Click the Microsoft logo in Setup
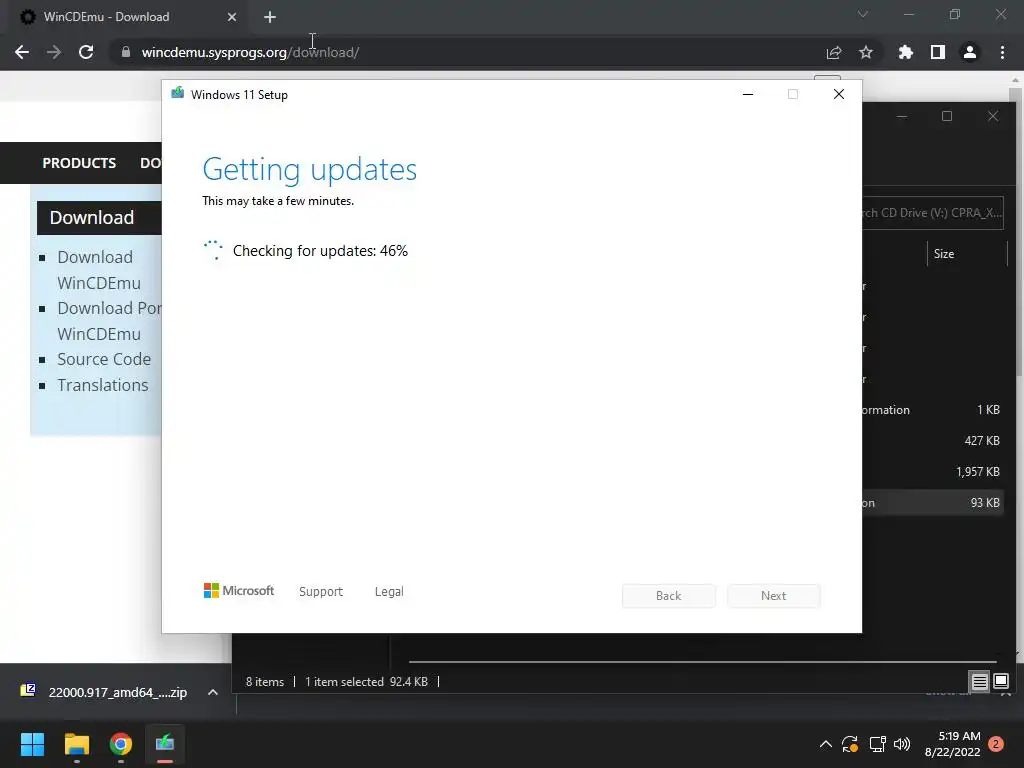This screenshot has width=1024, height=768. pos(238,591)
